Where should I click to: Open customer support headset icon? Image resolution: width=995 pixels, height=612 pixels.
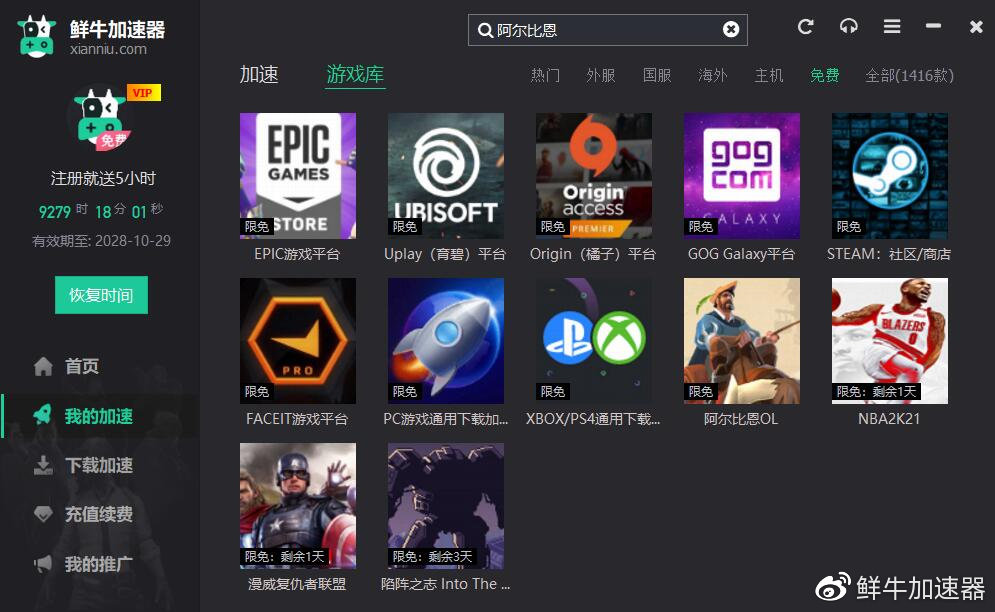tap(848, 27)
